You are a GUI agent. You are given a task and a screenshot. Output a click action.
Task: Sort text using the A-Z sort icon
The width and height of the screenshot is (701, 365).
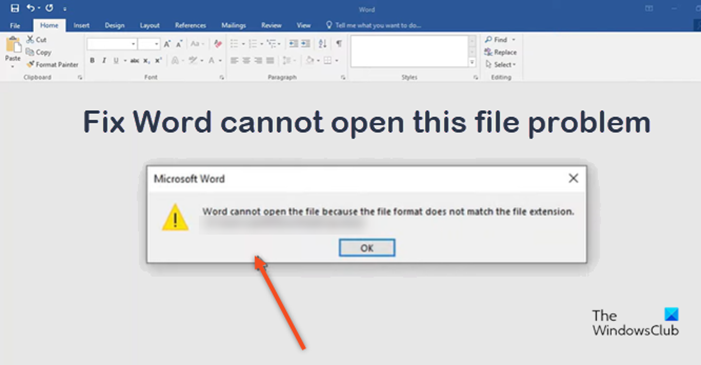(x=322, y=44)
